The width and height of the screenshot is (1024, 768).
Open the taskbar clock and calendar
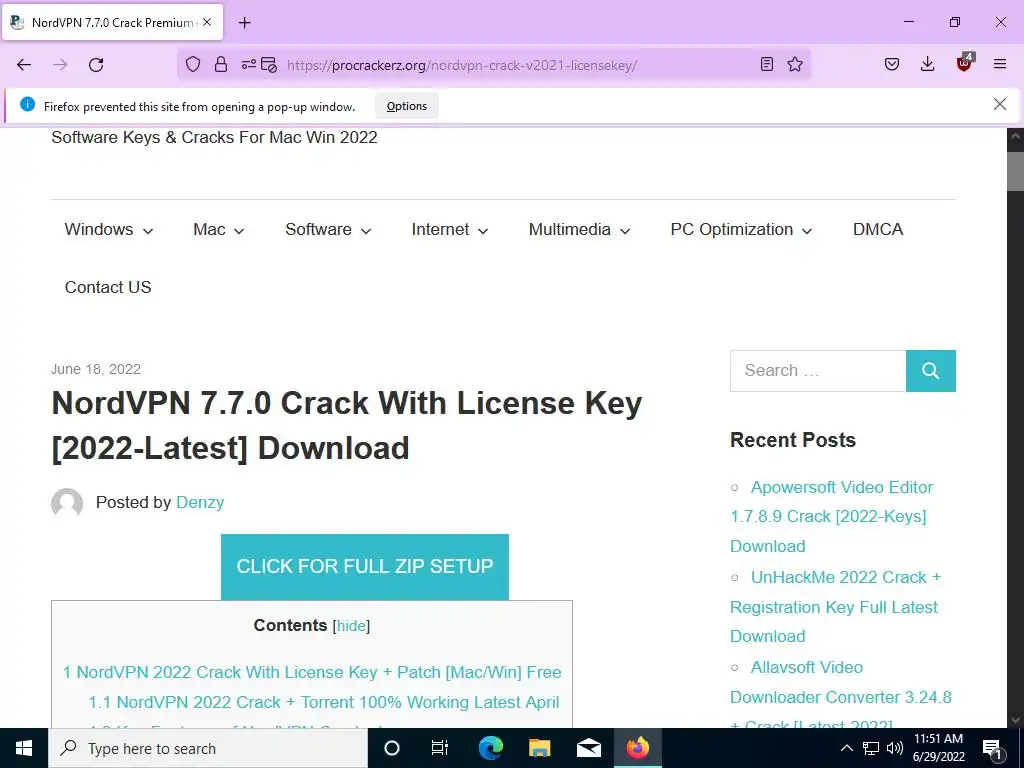(x=938, y=748)
